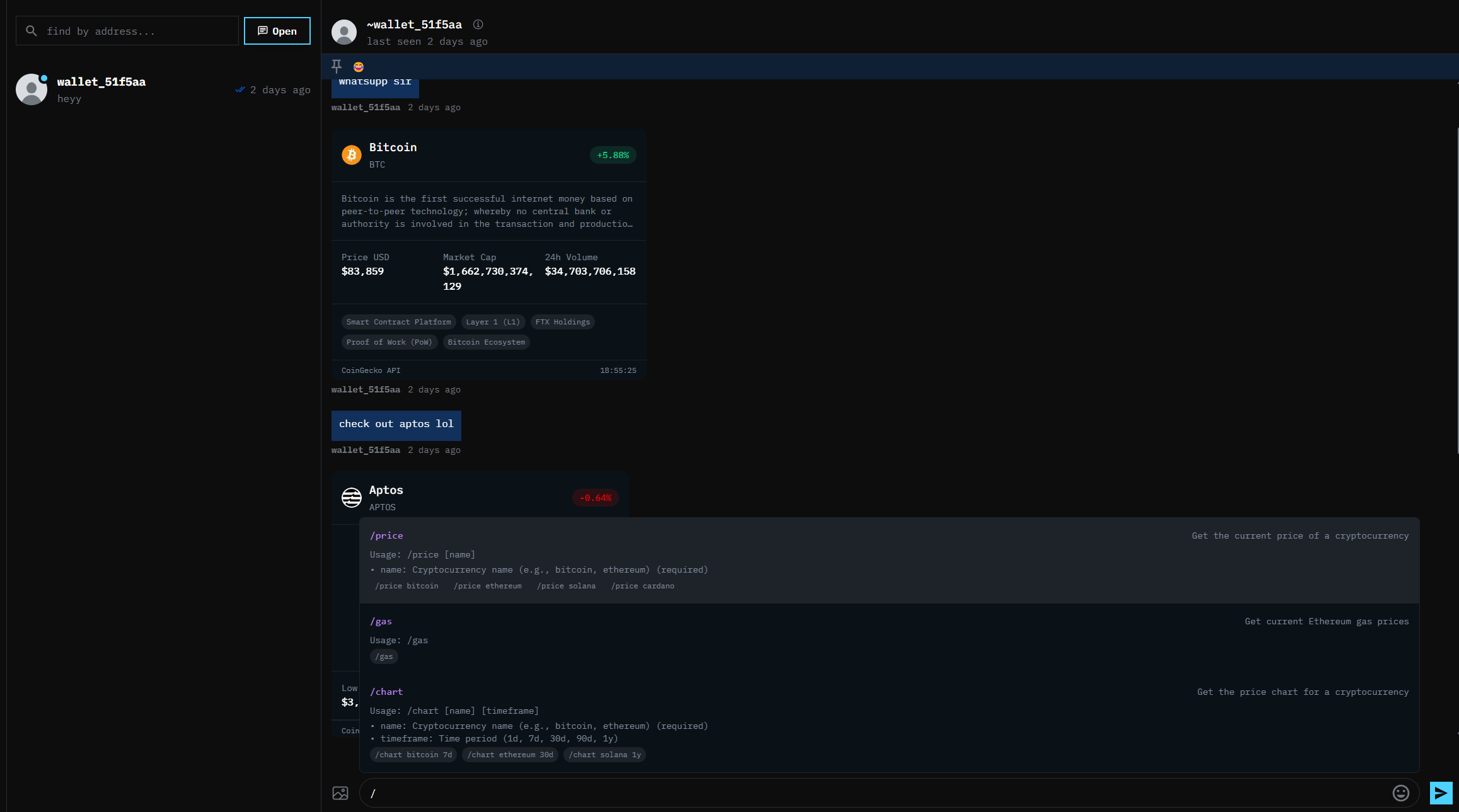This screenshot has height=812, width=1459.
Task: Choose the /price solana example chip
Action: click(x=566, y=586)
